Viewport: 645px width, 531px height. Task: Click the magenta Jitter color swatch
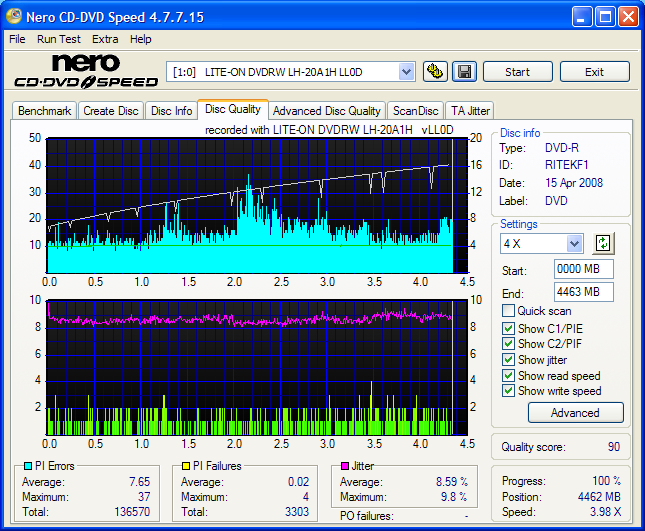pos(344,466)
